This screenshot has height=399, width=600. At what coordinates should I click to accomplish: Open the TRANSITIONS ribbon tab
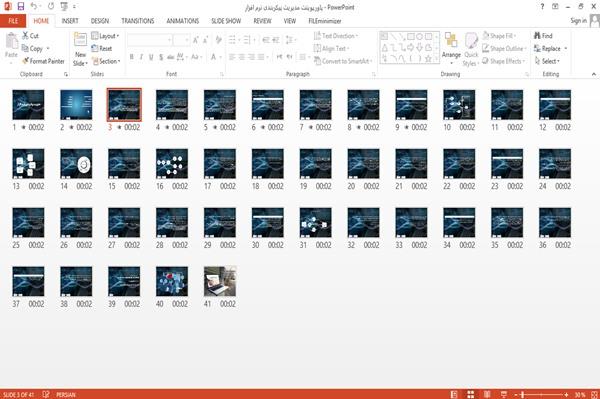click(x=138, y=21)
